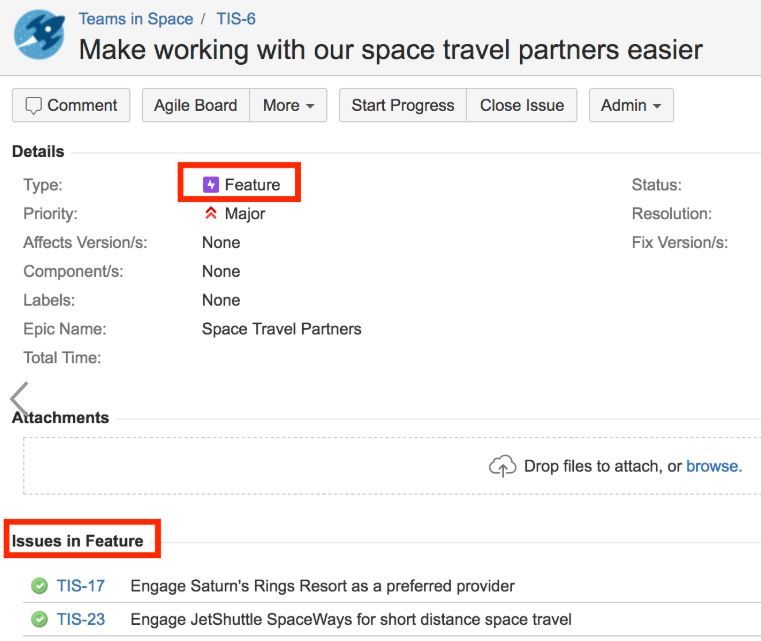Image resolution: width=761 pixels, height=641 pixels.
Task: Open the Admin dropdown menu
Action: (x=630, y=106)
